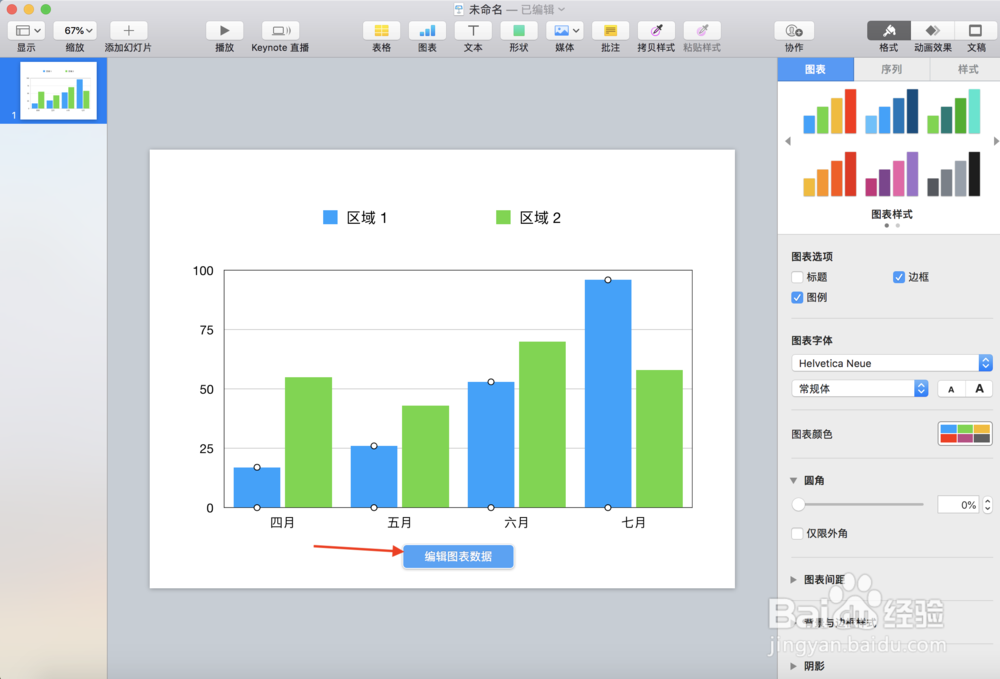Click the 批注 (Comment) toolbar icon

coord(611,31)
